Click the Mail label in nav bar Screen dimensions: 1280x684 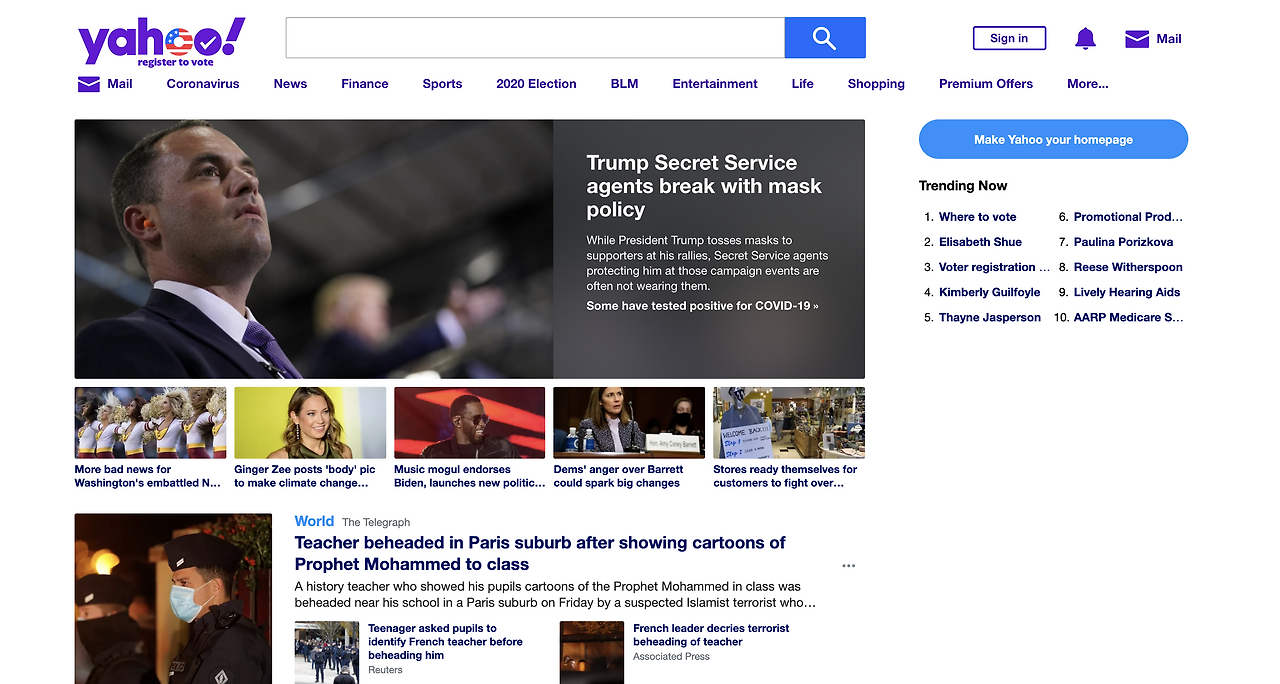click(120, 84)
